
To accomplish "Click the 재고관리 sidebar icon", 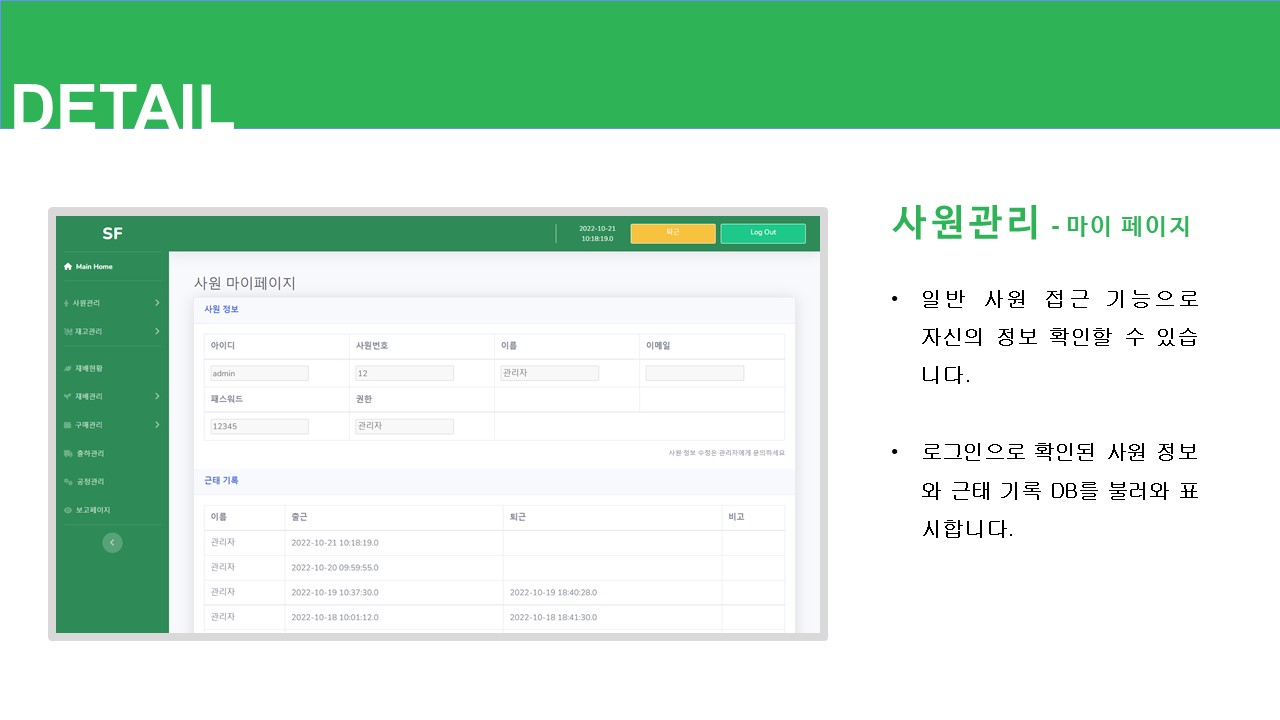I will pos(67,331).
